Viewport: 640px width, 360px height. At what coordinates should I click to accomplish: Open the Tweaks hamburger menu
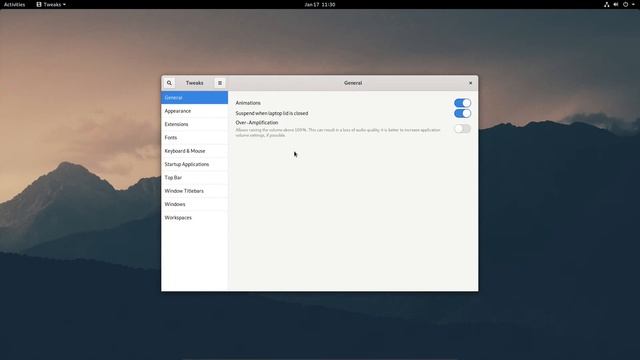click(x=220, y=83)
